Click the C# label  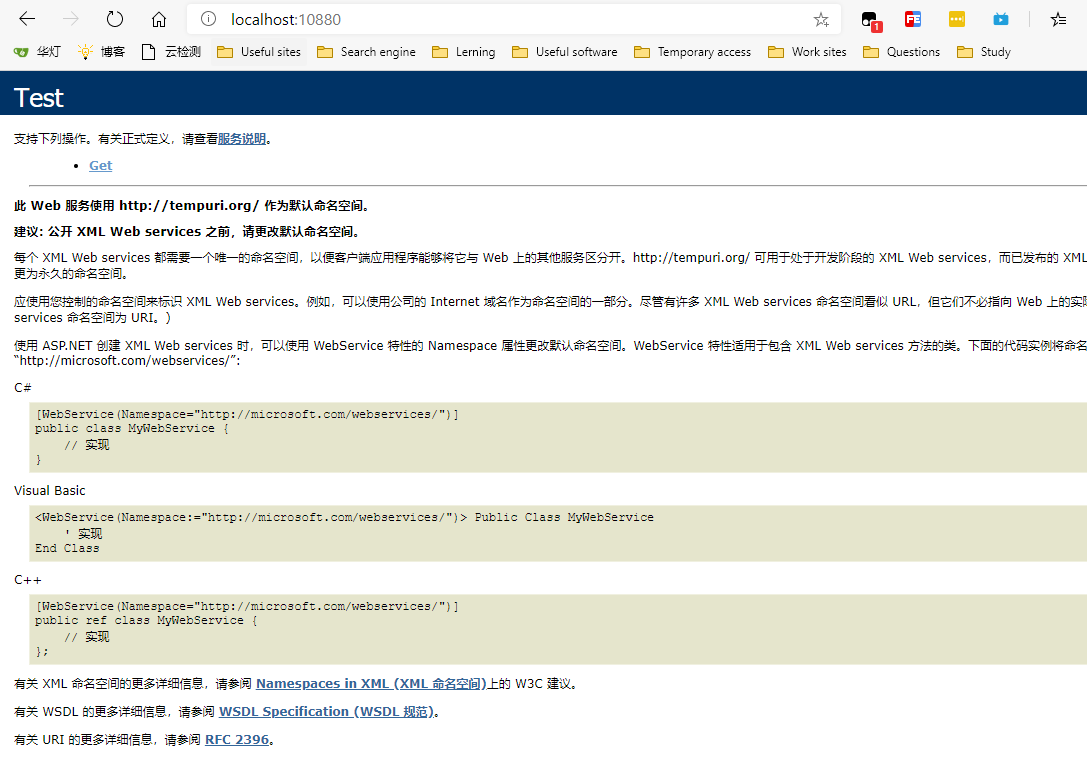tap(22, 387)
